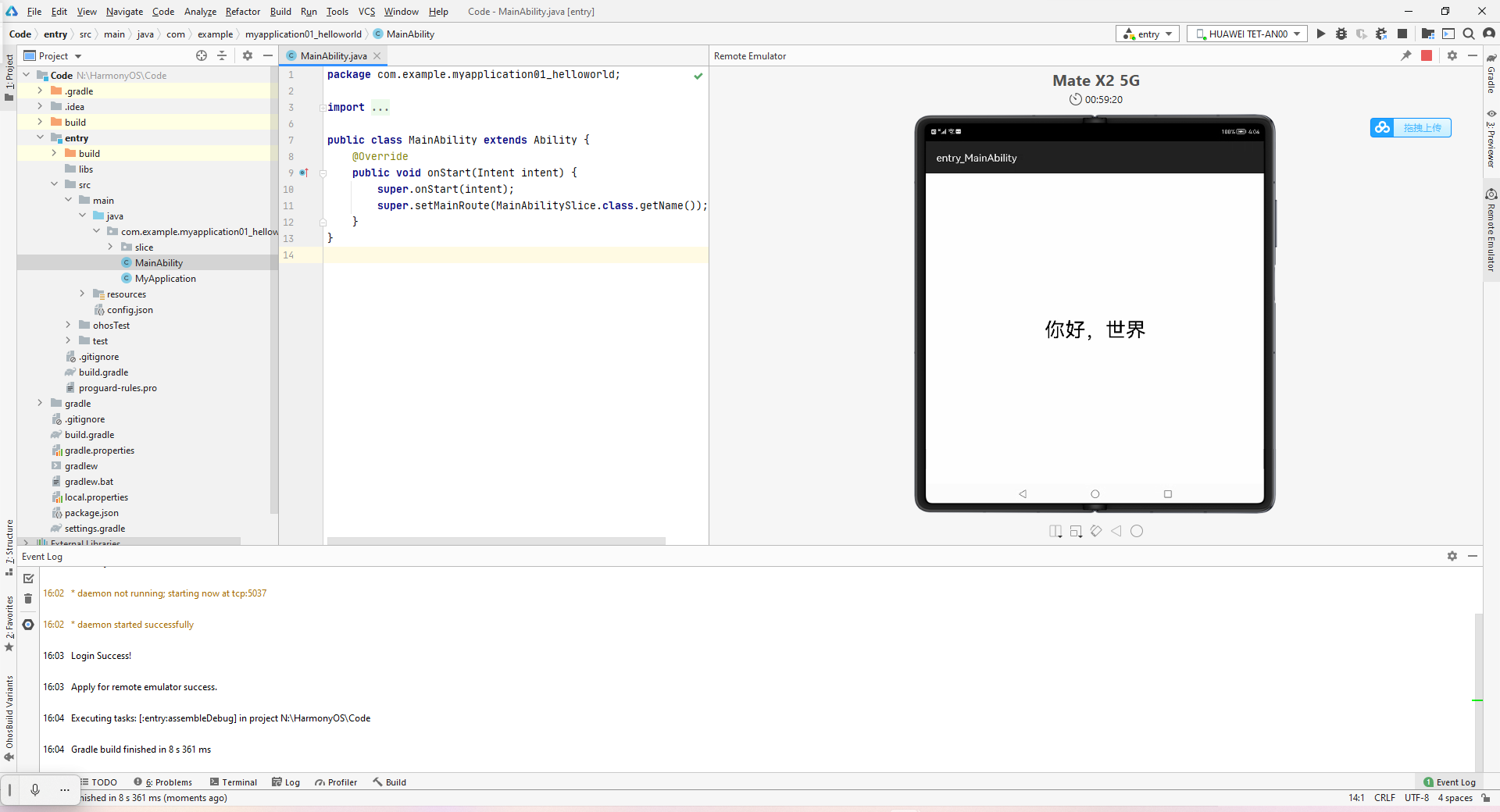Open emulator fold-state dropdown icon
This screenshot has width=1500, height=812.
(x=1055, y=531)
